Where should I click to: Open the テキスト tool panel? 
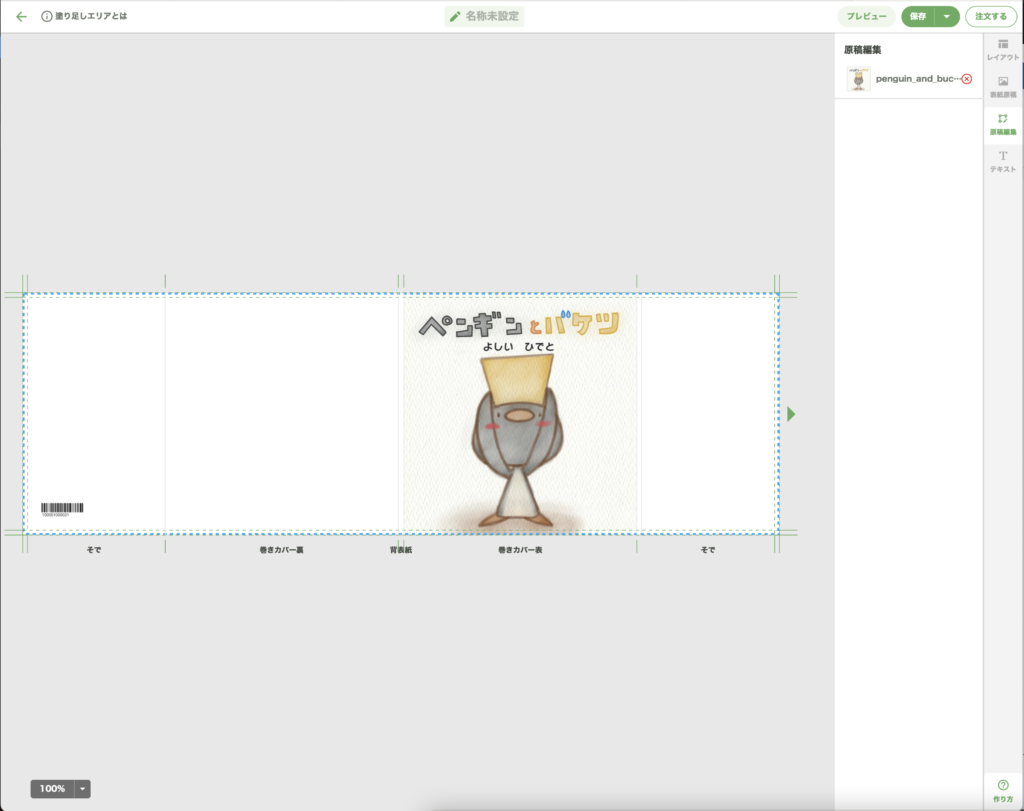[1003, 162]
